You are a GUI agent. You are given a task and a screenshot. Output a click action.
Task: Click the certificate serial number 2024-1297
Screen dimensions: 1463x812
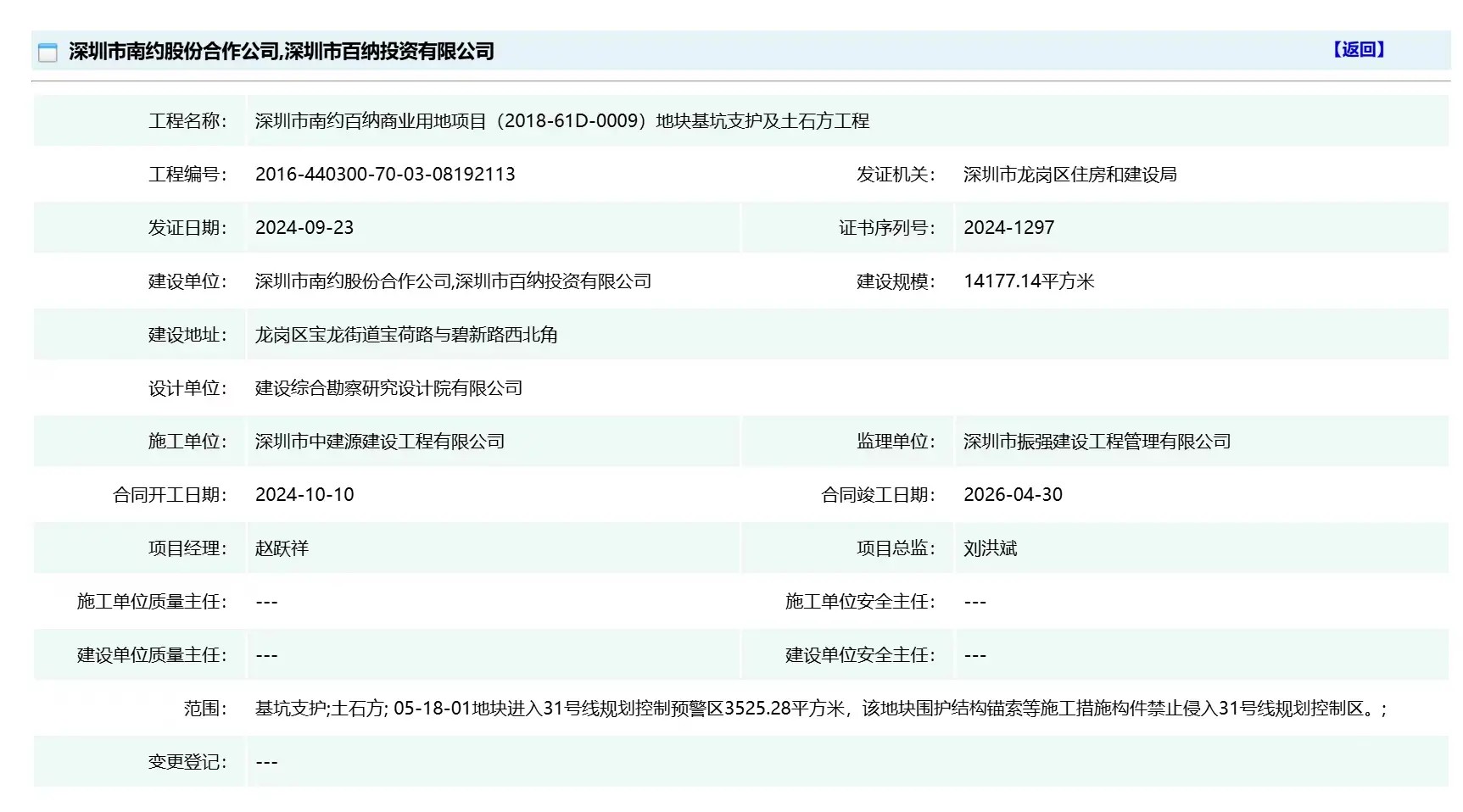(x=1008, y=228)
